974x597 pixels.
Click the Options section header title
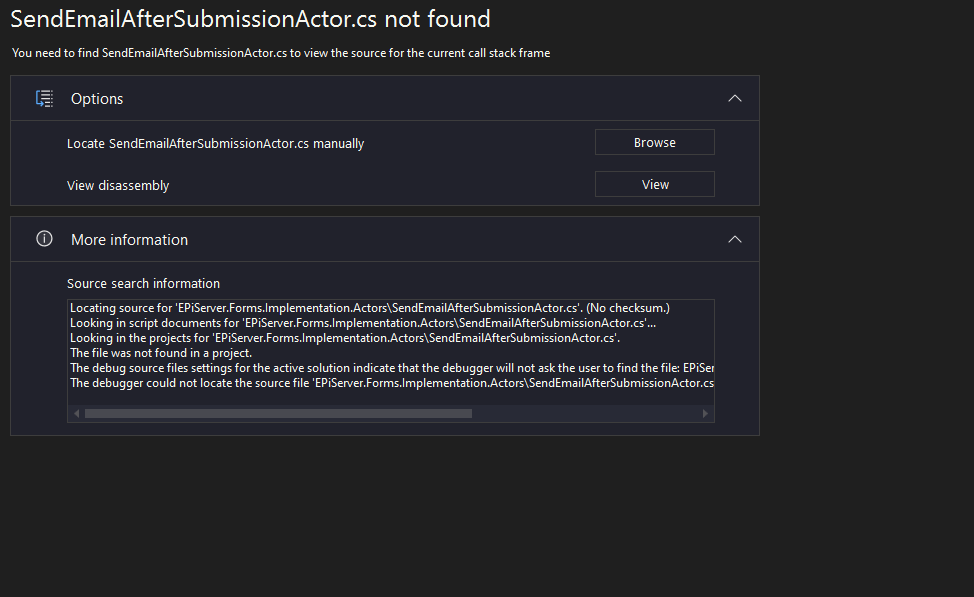[x=97, y=99]
